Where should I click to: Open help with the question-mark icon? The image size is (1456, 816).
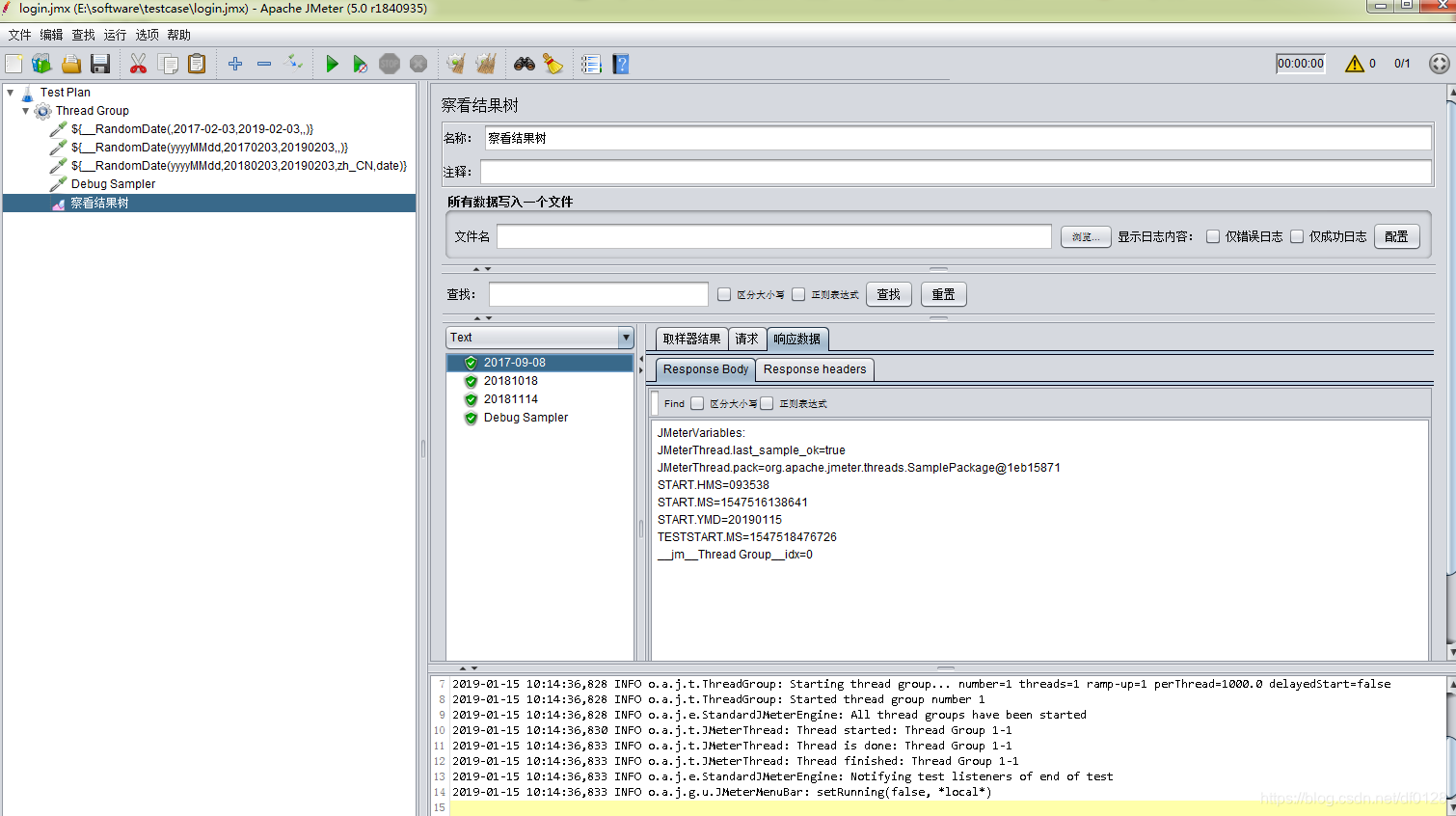point(621,64)
